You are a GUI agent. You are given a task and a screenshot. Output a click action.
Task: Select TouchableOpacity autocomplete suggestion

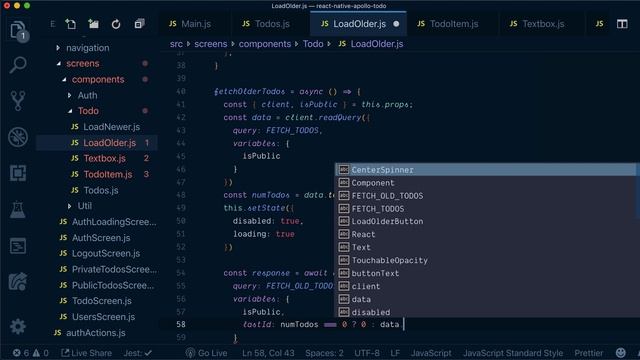[485, 260]
